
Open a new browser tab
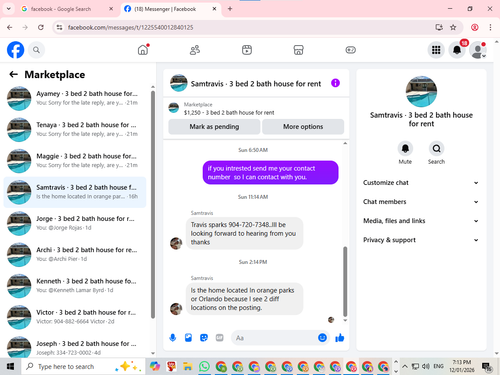[x=230, y=9]
